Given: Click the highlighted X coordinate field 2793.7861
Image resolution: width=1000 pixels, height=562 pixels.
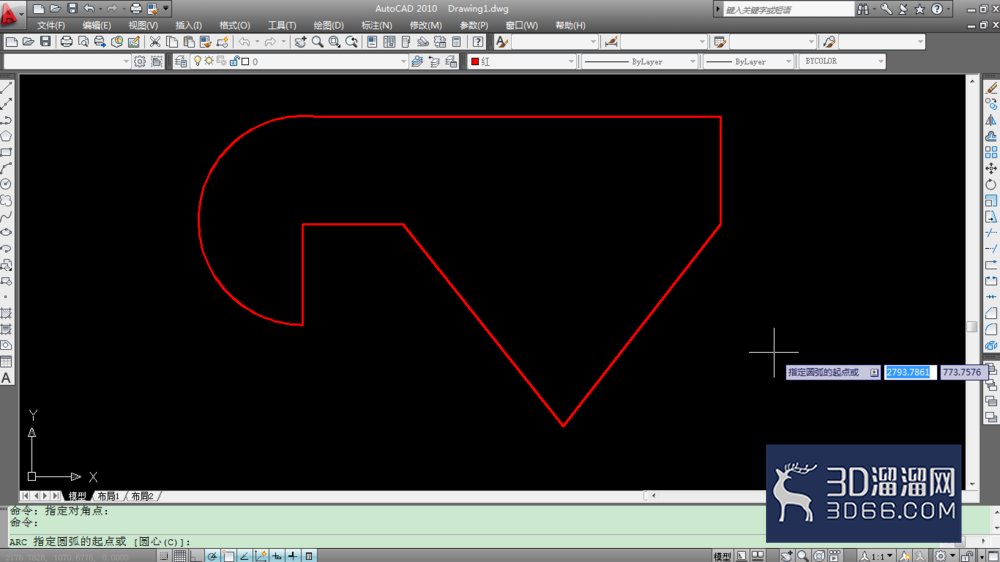Looking at the screenshot, I should [908, 372].
